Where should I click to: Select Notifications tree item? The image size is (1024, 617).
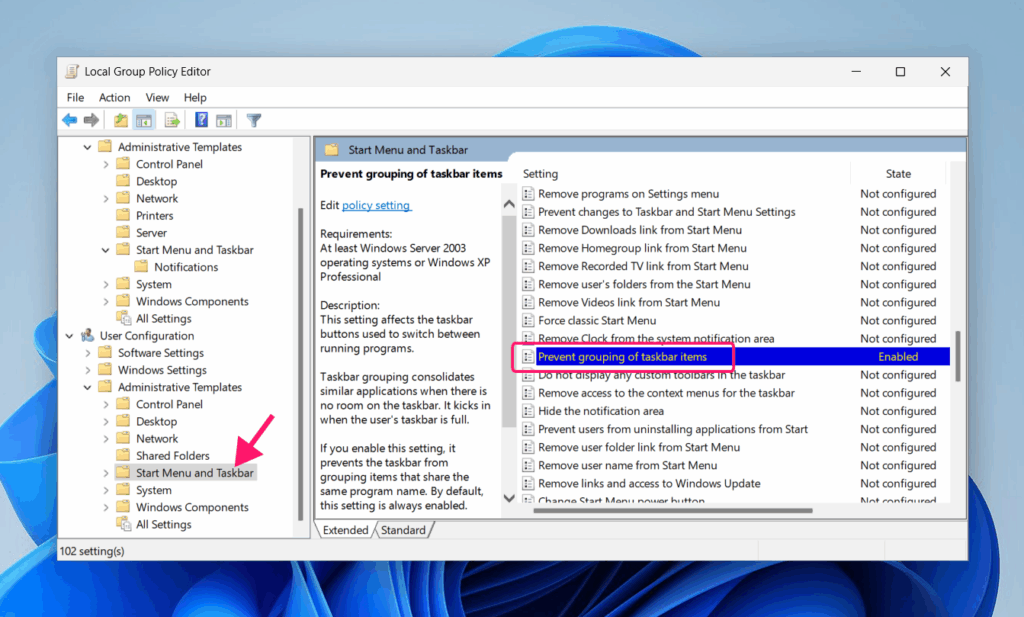point(186,267)
